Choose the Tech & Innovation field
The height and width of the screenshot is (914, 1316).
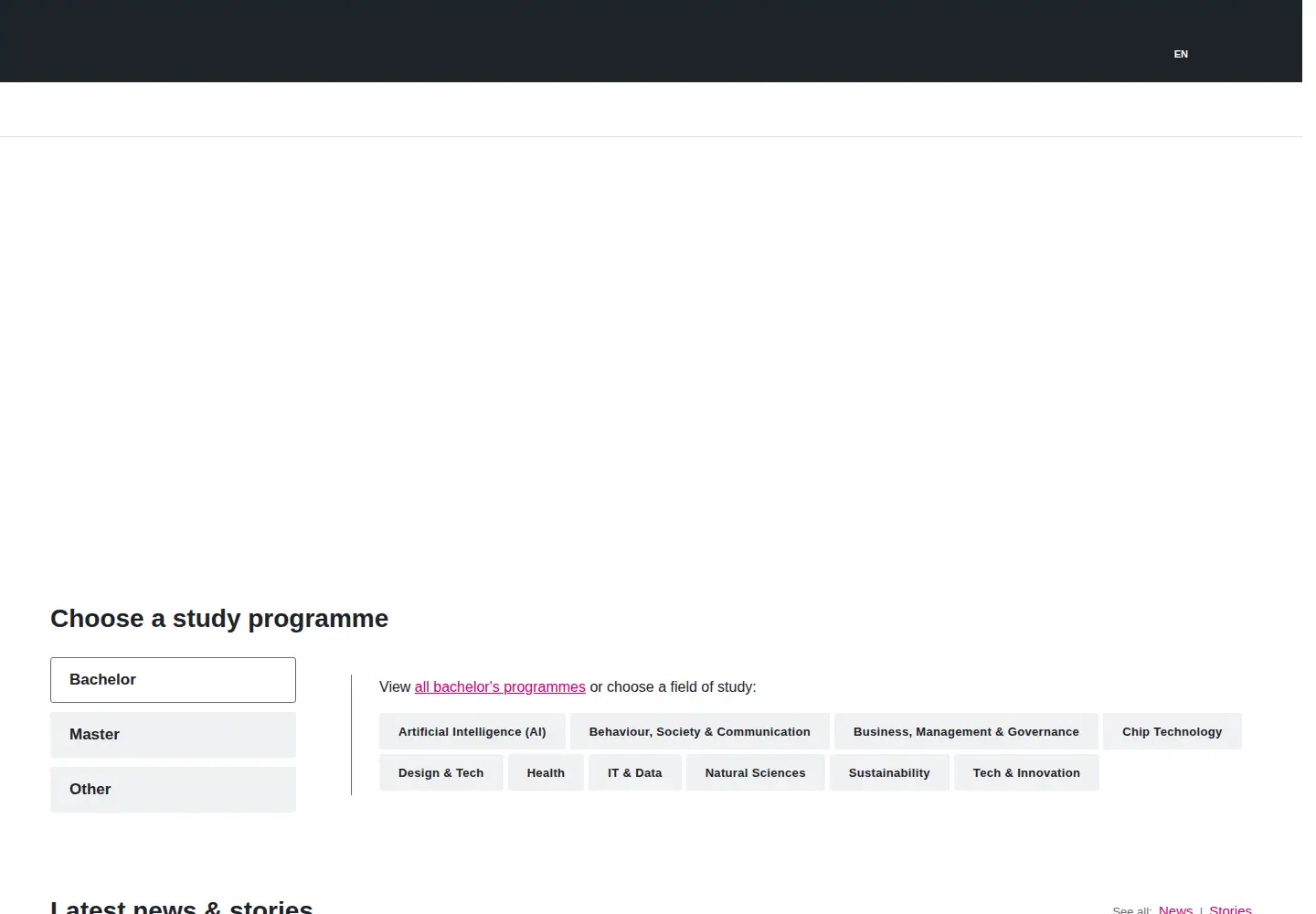[x=1026, y=773]
